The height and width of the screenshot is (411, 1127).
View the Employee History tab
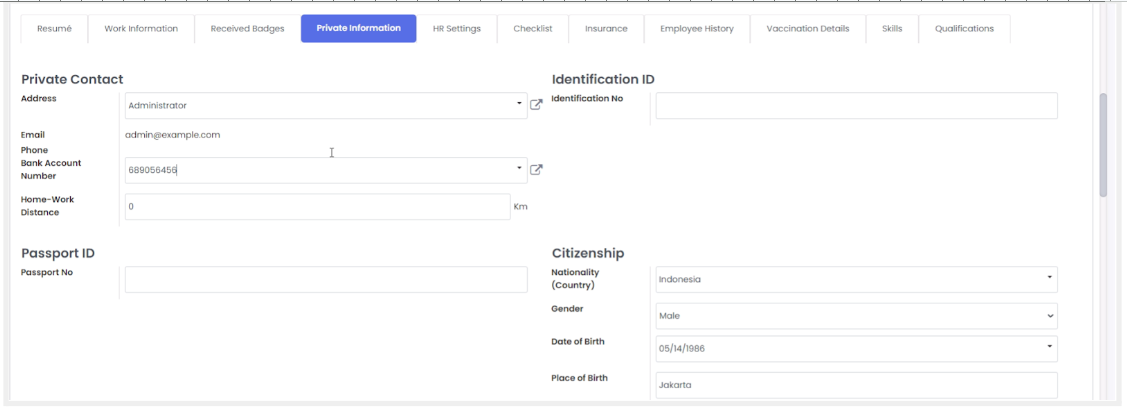click(x=696, y=29)
